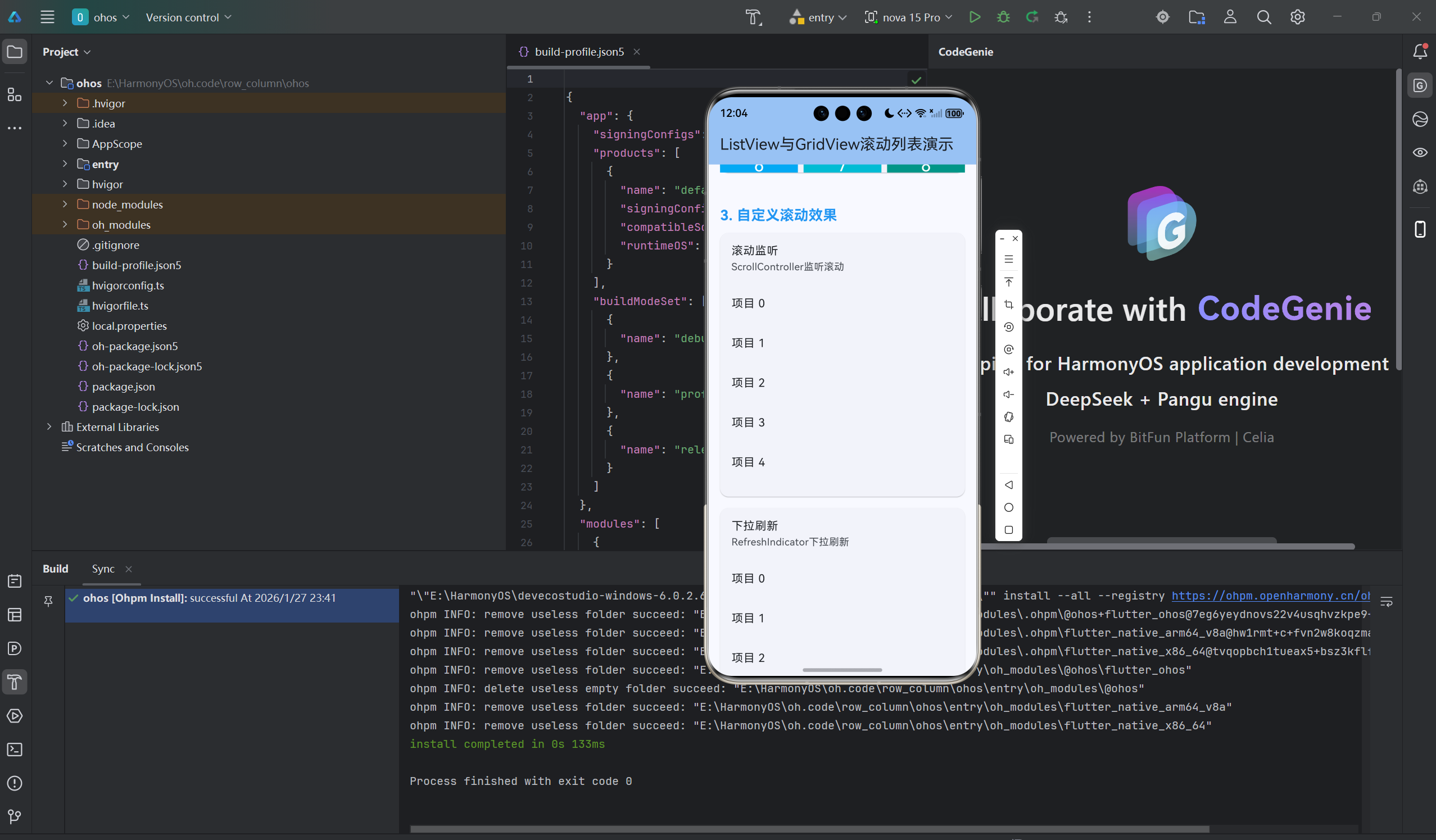Open IDE settings gear icon

(1298, 17)
